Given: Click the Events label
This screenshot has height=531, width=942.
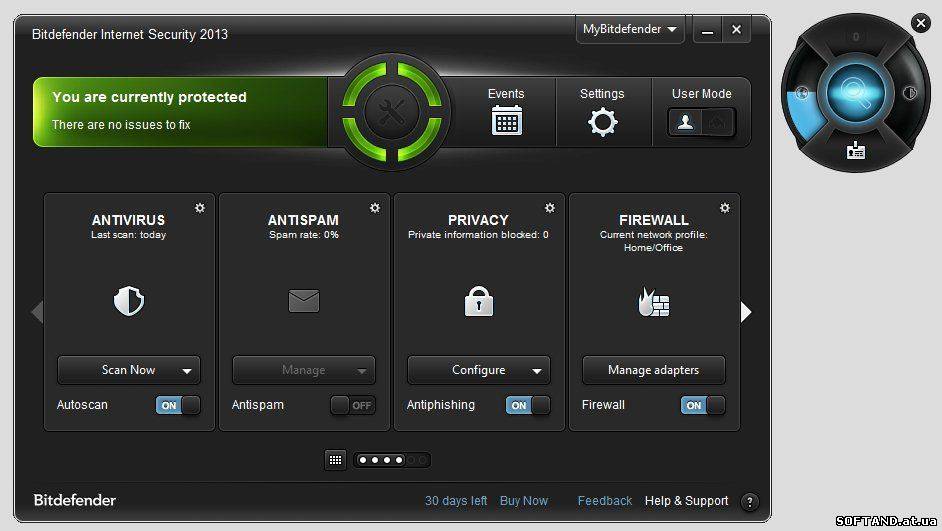Looking at the screenshot, I should pos(506,94).
